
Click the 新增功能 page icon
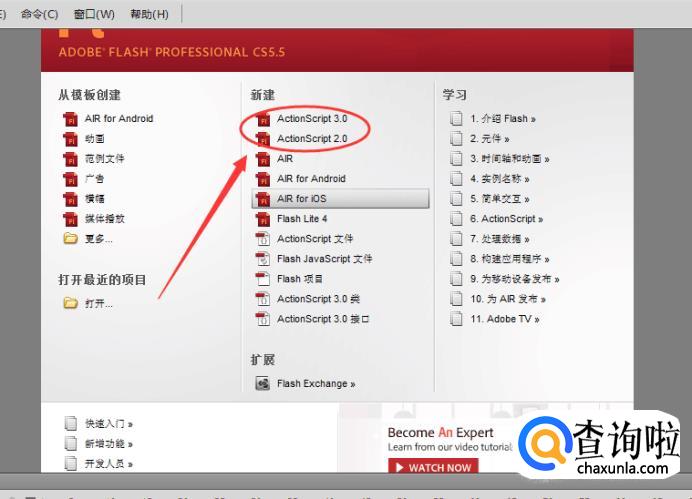[x=70, y=443]
